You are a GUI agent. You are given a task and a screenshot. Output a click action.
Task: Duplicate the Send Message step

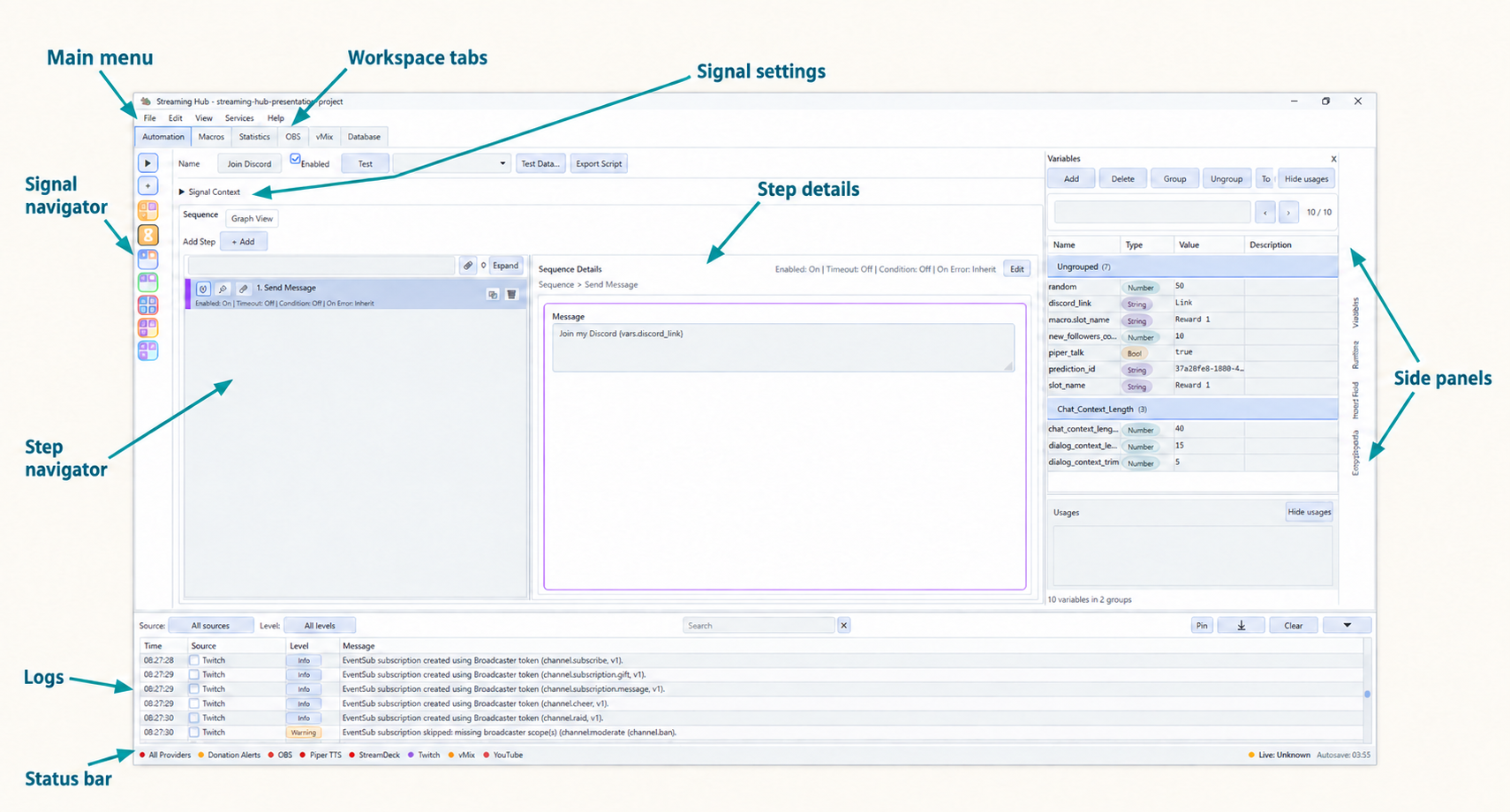point(493,295)
